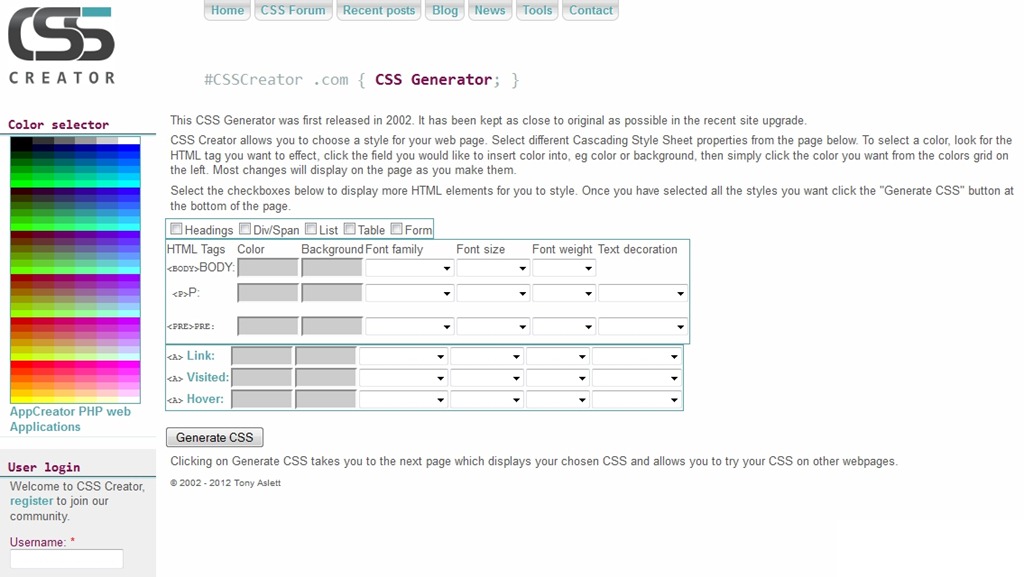Click the Hover Background field

click(325, 399)
